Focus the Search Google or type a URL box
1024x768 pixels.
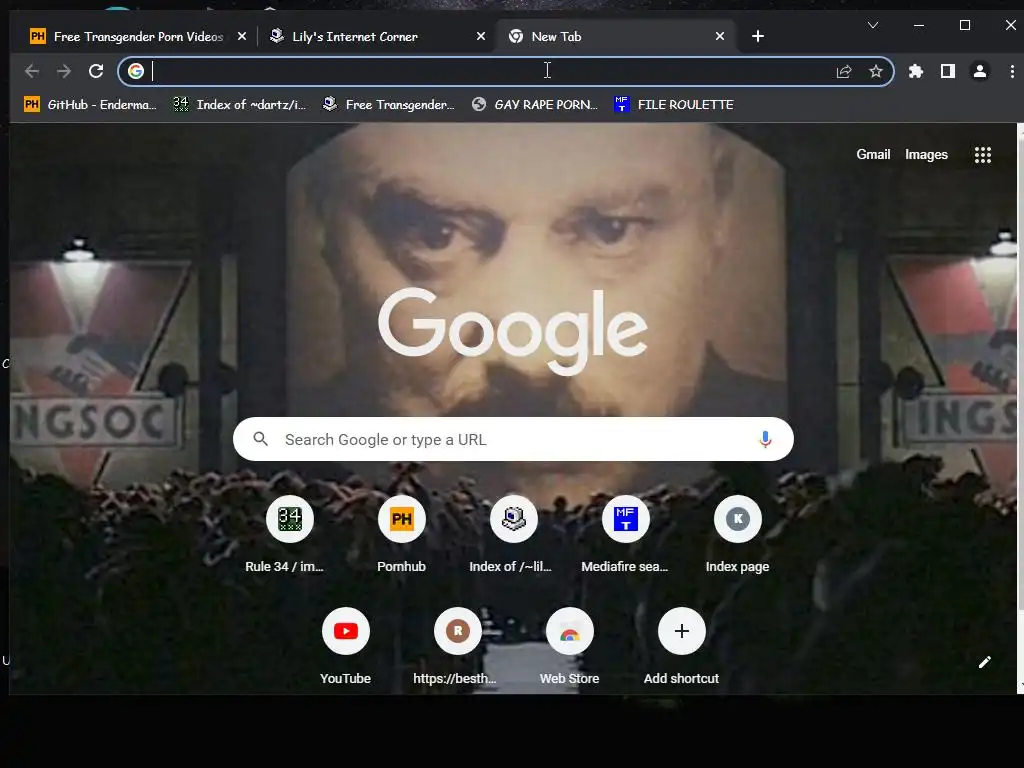pos(513,440)
